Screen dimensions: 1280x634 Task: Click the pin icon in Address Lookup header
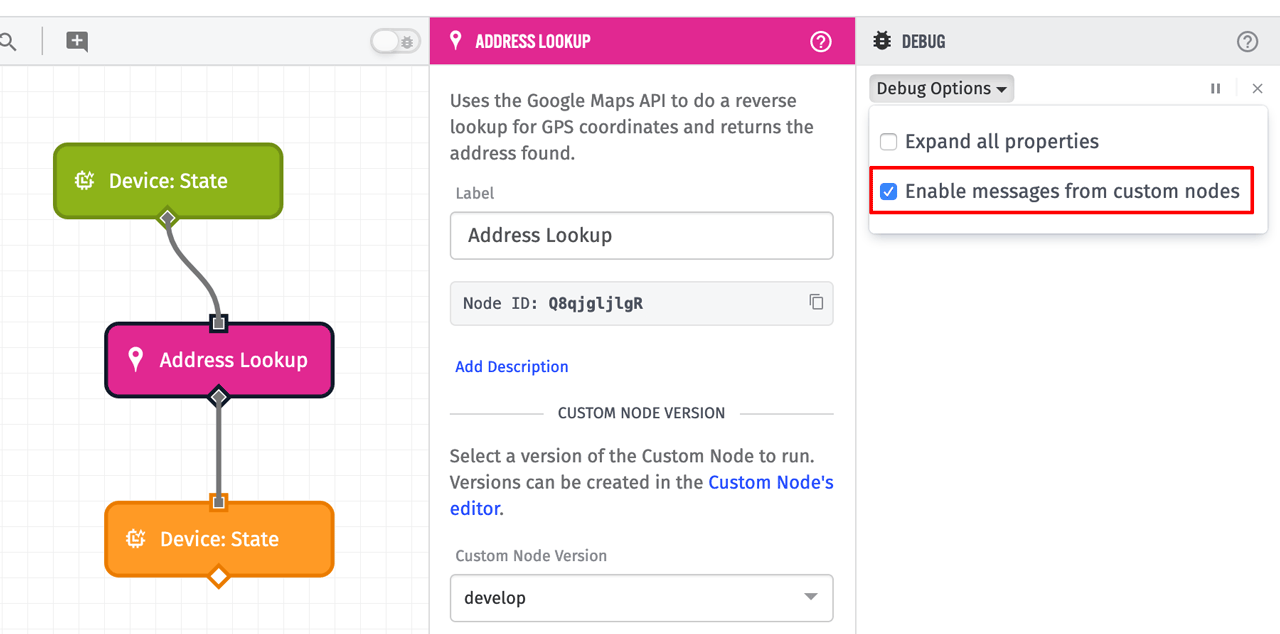(x=457, y=40)
